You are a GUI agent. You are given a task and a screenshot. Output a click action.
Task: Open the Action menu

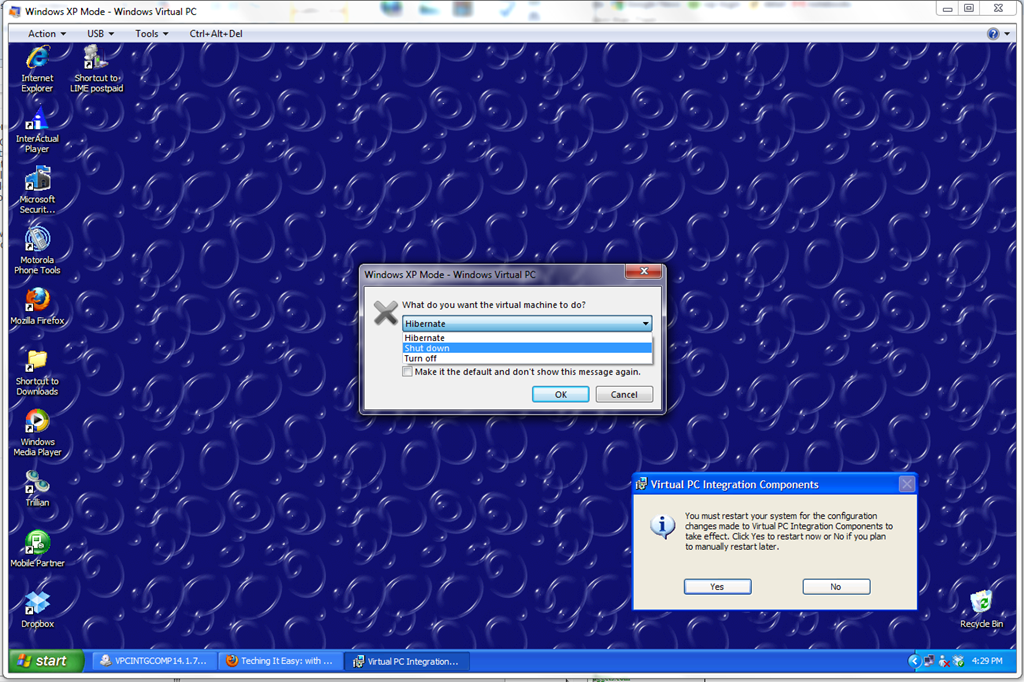tap(46, 34)
